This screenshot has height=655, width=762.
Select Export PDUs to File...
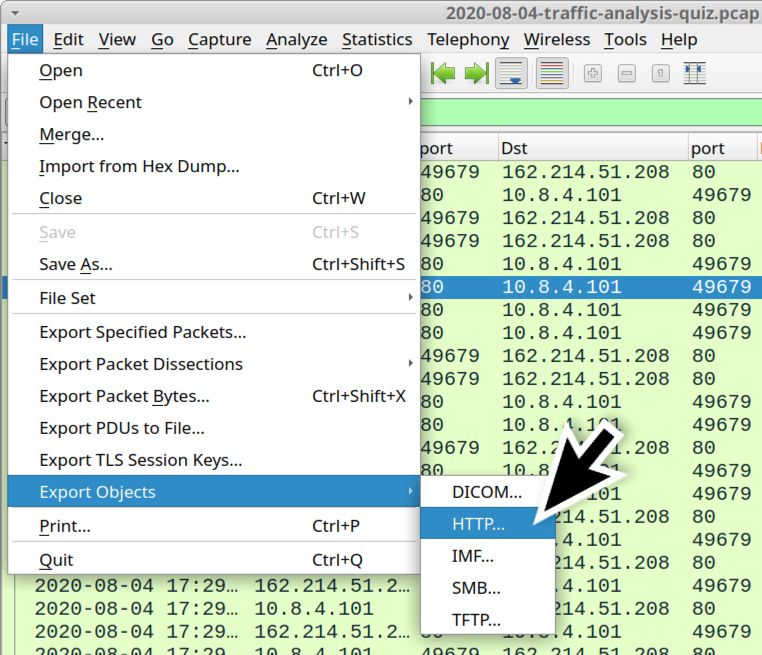[214, 429]
